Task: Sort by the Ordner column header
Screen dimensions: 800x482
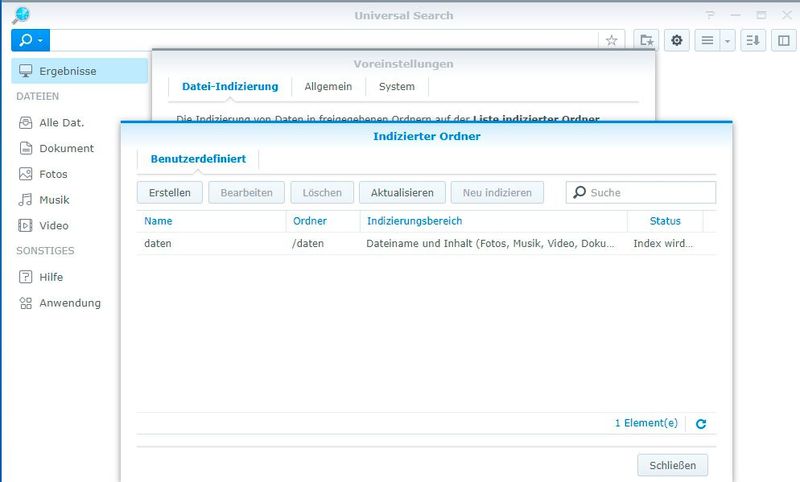Action: [323, 221]
